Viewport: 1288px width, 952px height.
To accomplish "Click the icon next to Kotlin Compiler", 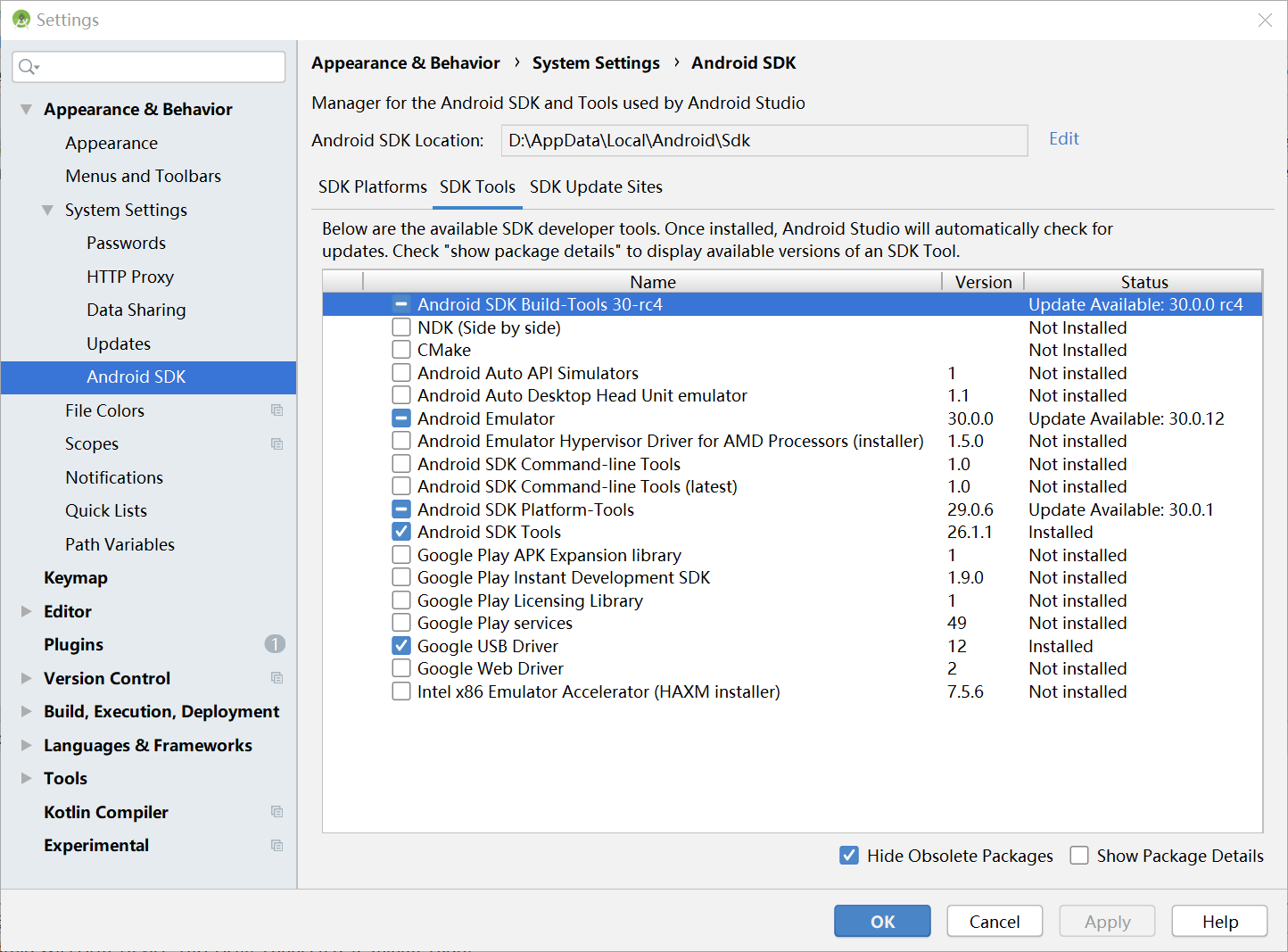I will tap(277, 812).
